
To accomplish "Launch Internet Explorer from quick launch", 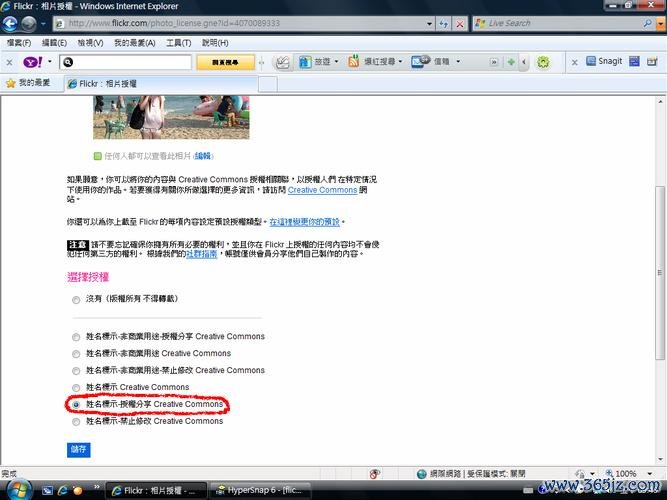I will click(x=63, y=491).
